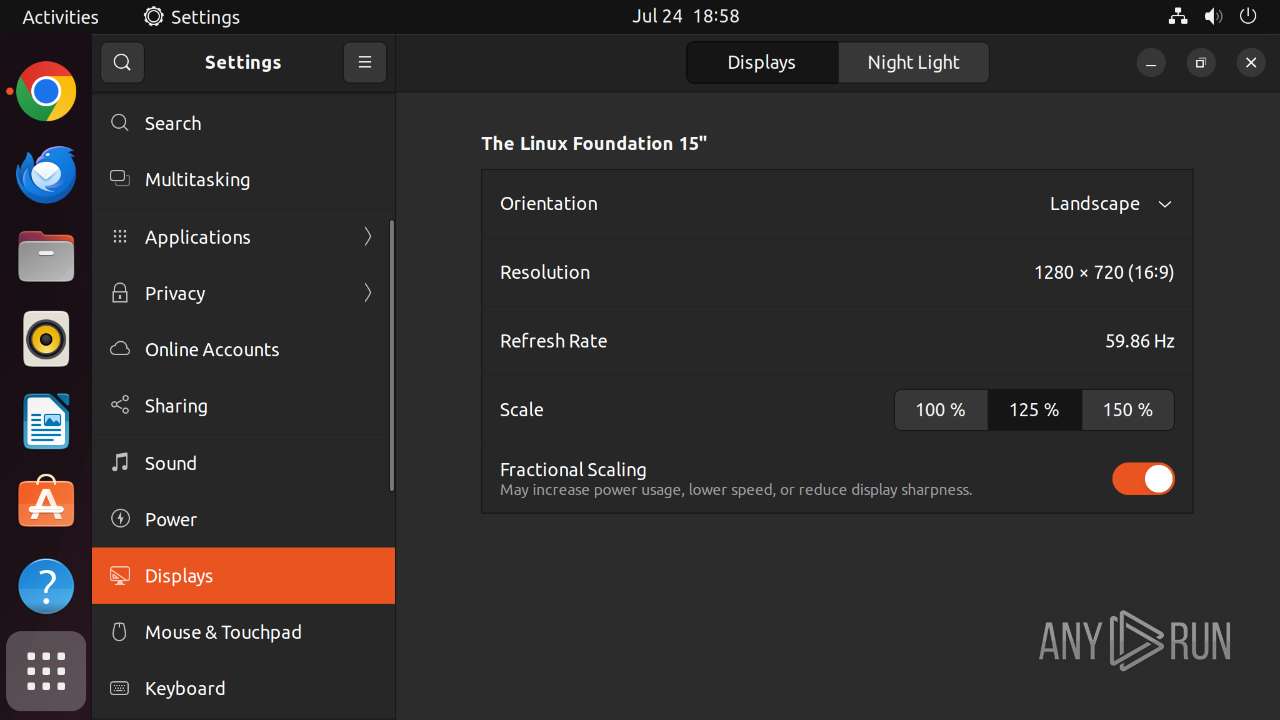Select the Keyboard icon in sidebar
Screen dimensions: 1280x720
point(120,688)
